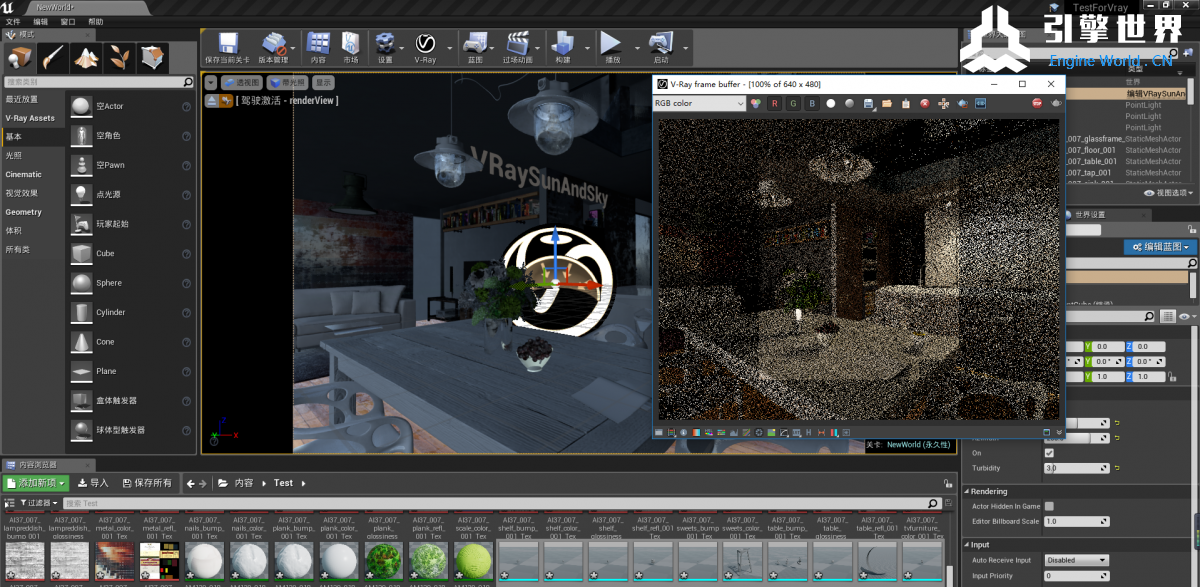Save the frame buffer image

[x=870, y=103]
